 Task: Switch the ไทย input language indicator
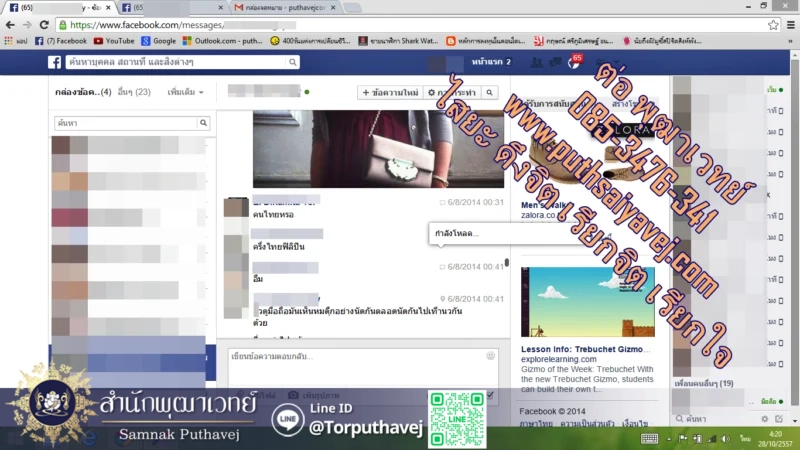pyautogui.click(x=745, y=439)
